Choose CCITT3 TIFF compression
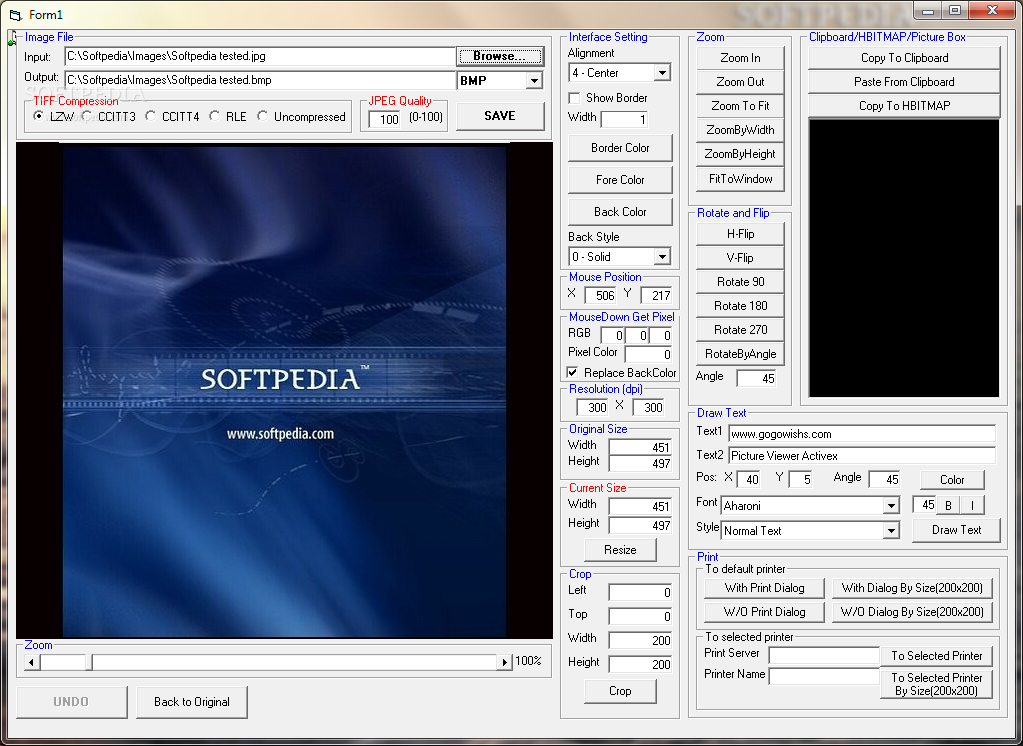Viewport: 1023px width, 746px height. point(87,116)
